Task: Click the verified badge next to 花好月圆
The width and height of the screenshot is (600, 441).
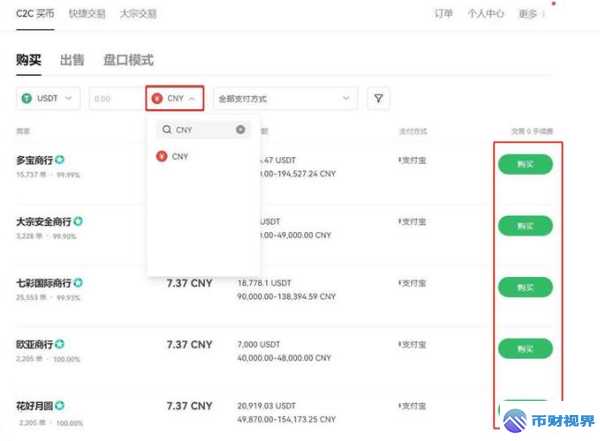Action: pos(60,406)
